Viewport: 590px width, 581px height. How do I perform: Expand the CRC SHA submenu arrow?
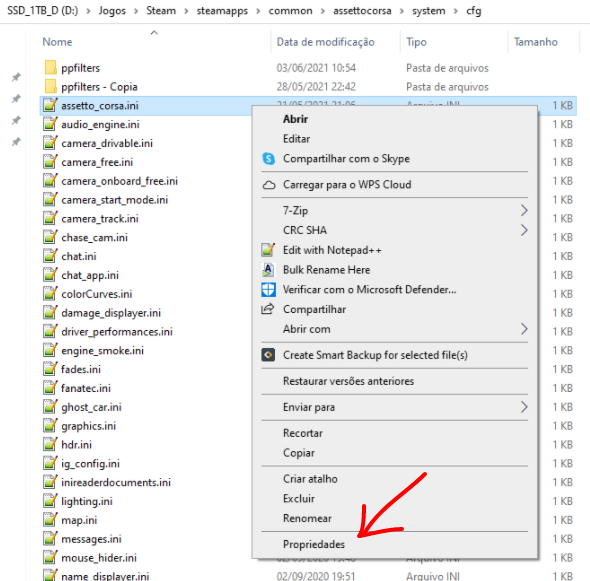524,230
